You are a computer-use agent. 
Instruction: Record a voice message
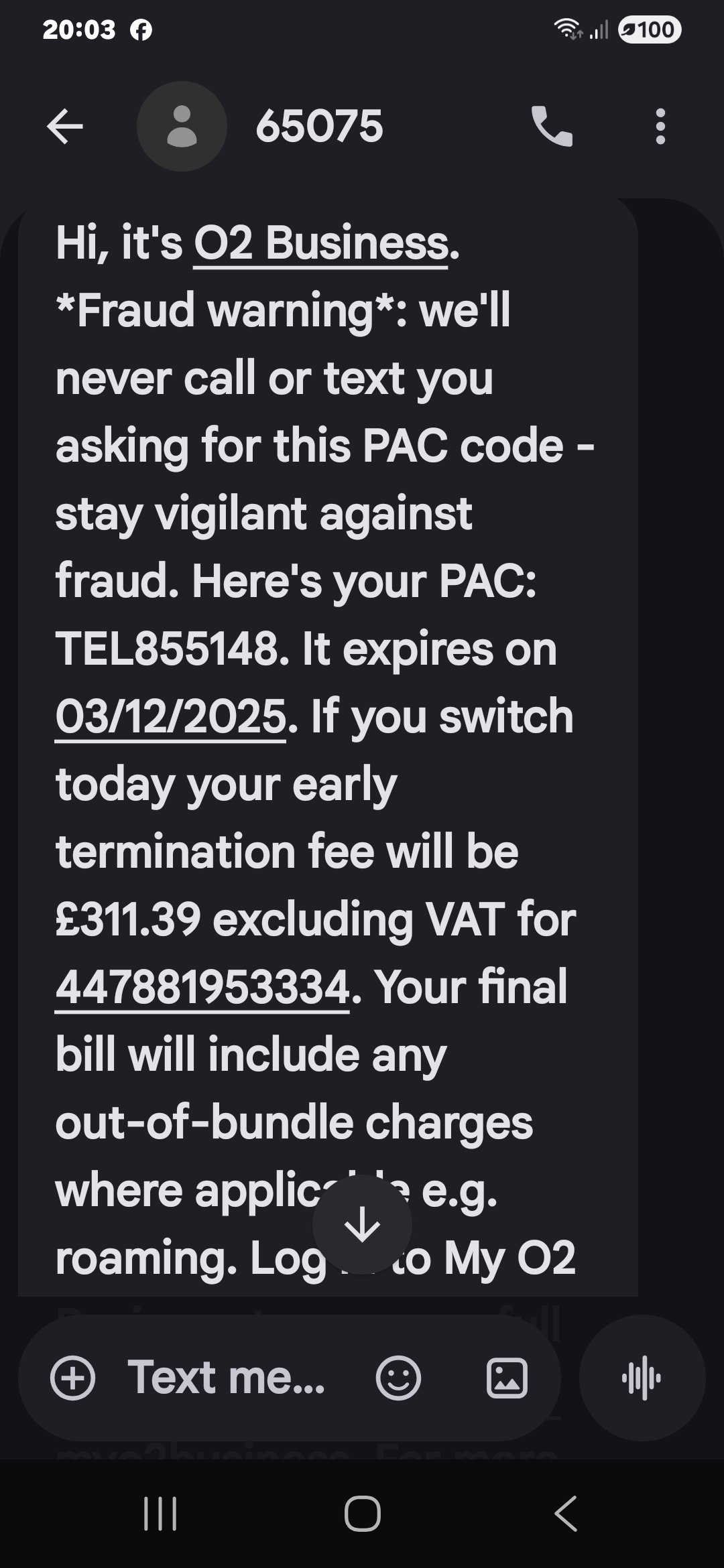point(642,1378)
